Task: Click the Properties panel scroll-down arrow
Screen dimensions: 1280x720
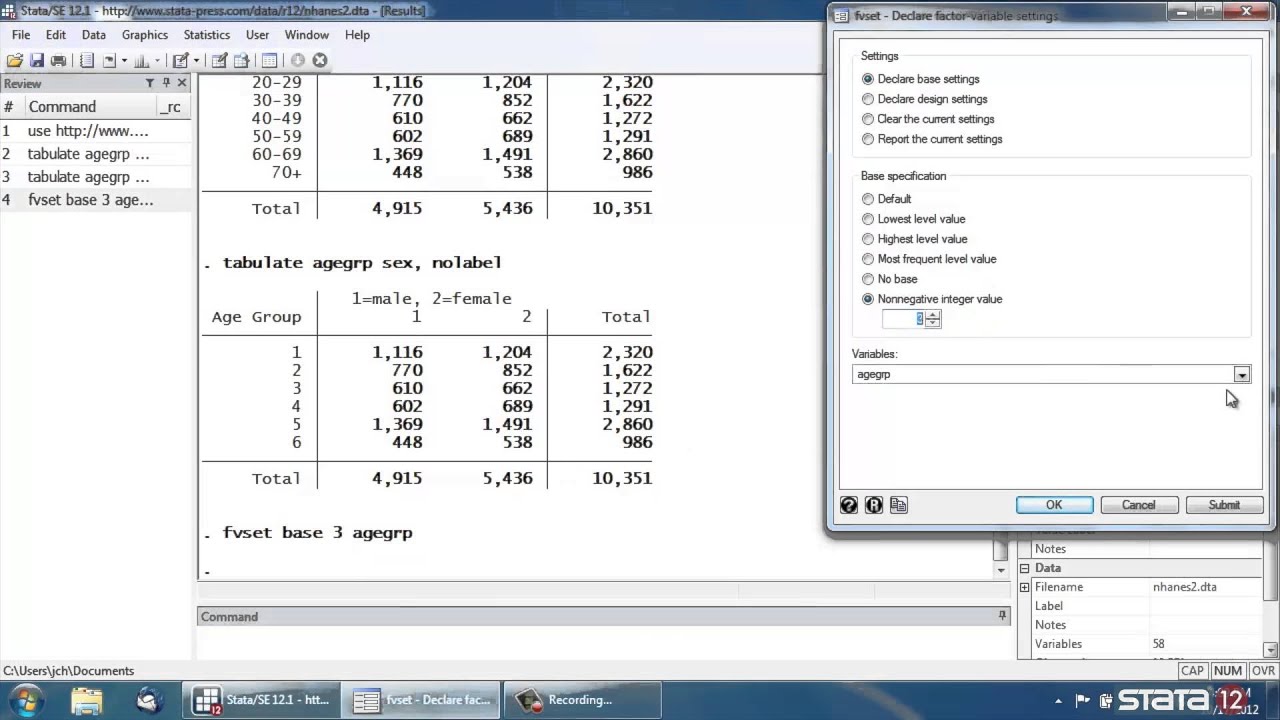Action: [1271, 651]
